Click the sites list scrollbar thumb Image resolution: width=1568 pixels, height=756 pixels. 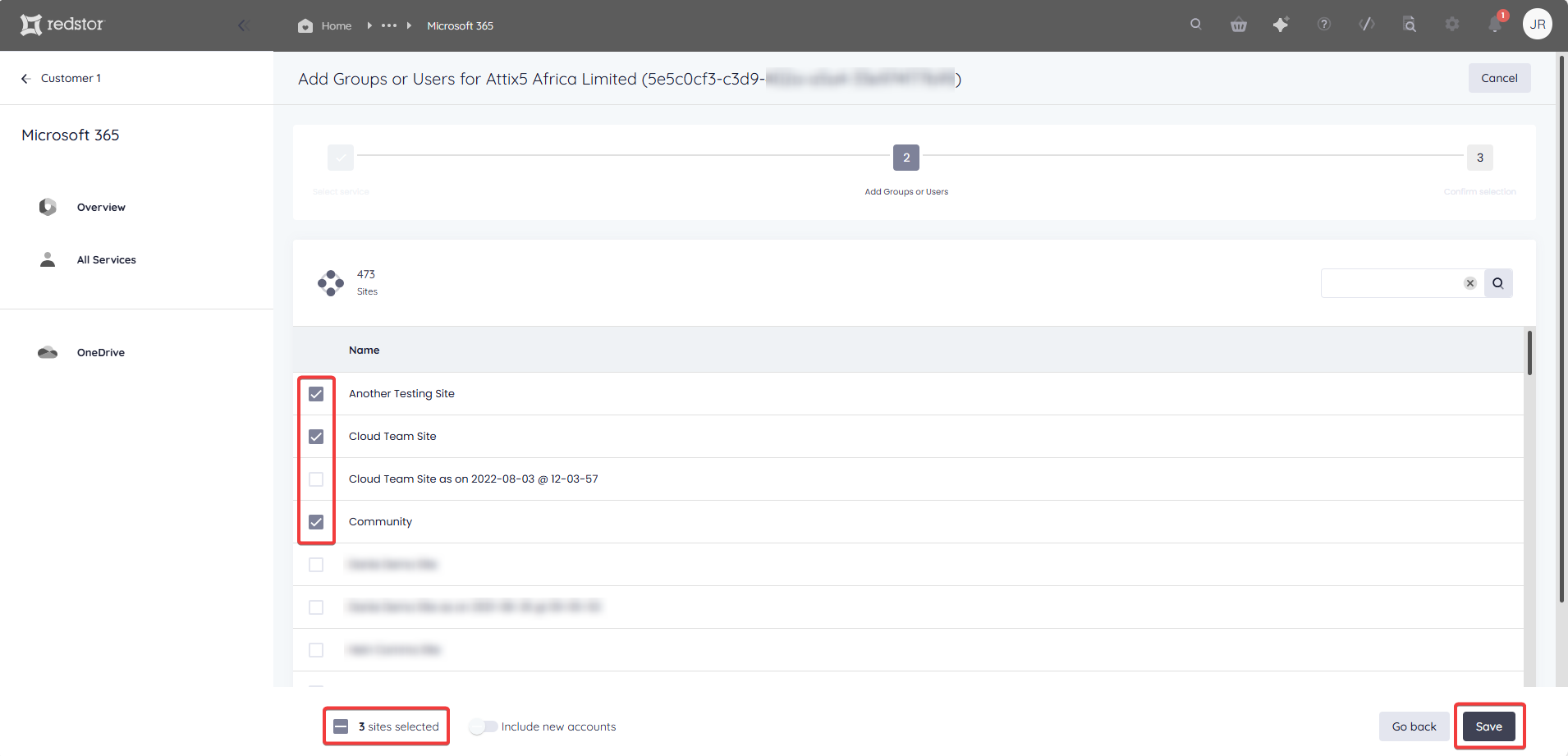coord(1529,353)
